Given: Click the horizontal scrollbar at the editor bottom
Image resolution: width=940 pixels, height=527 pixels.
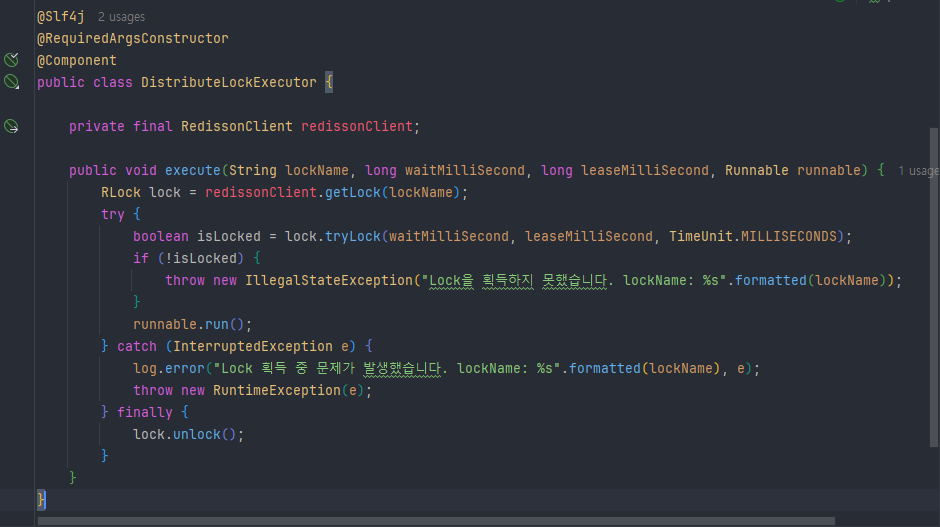Looking at the screenshot, I should point(436,521).
